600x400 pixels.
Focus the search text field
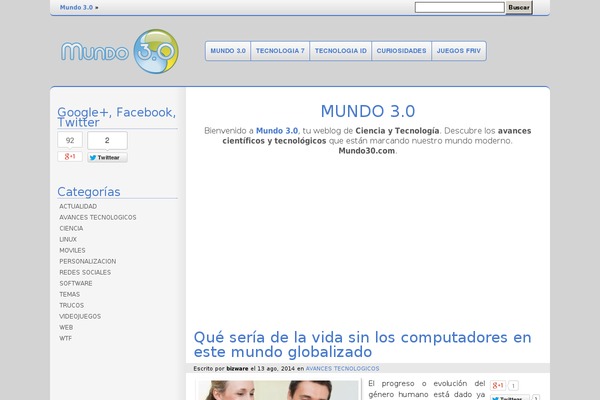(460, 7)
